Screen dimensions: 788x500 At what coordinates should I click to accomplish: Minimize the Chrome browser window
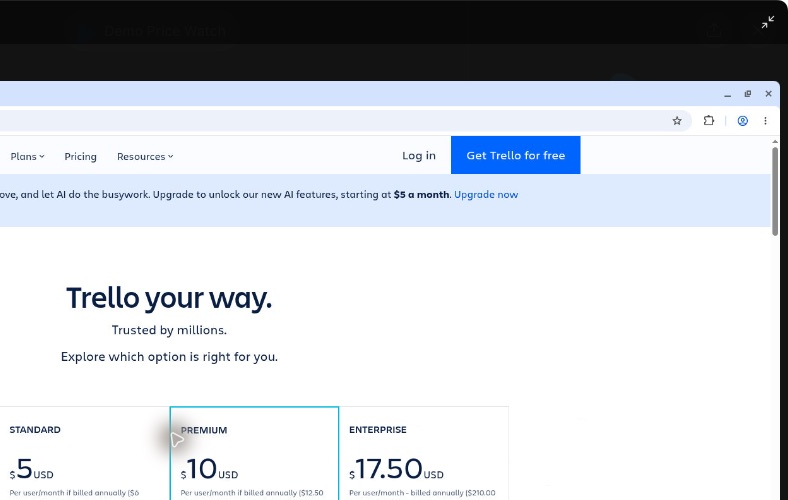coord(727,94)
